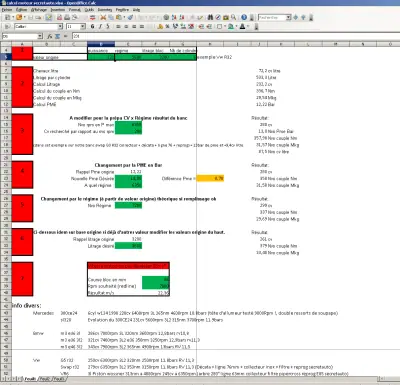The height and width of the screenshot is (385, 400).
Task: Open a file with the Open icon
Action: (x=19, y=17)
